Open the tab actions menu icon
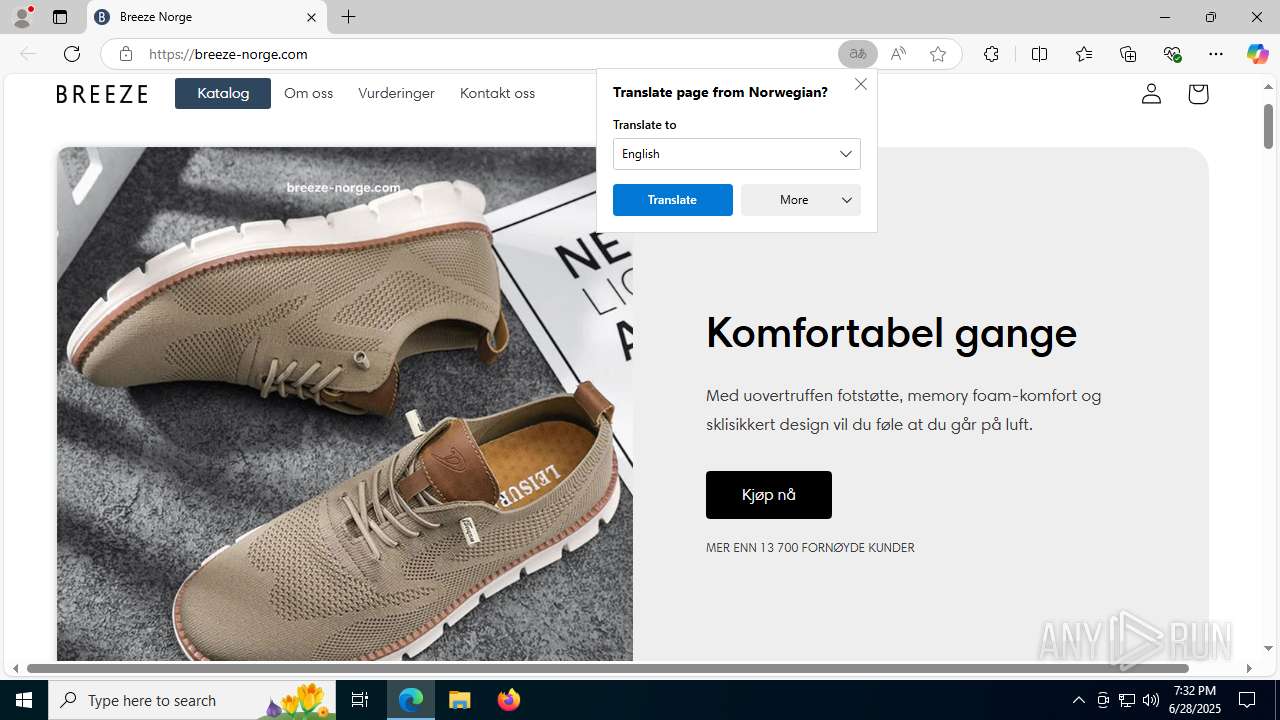This screenshot has height=720, width=1280. tap(60, 17)
